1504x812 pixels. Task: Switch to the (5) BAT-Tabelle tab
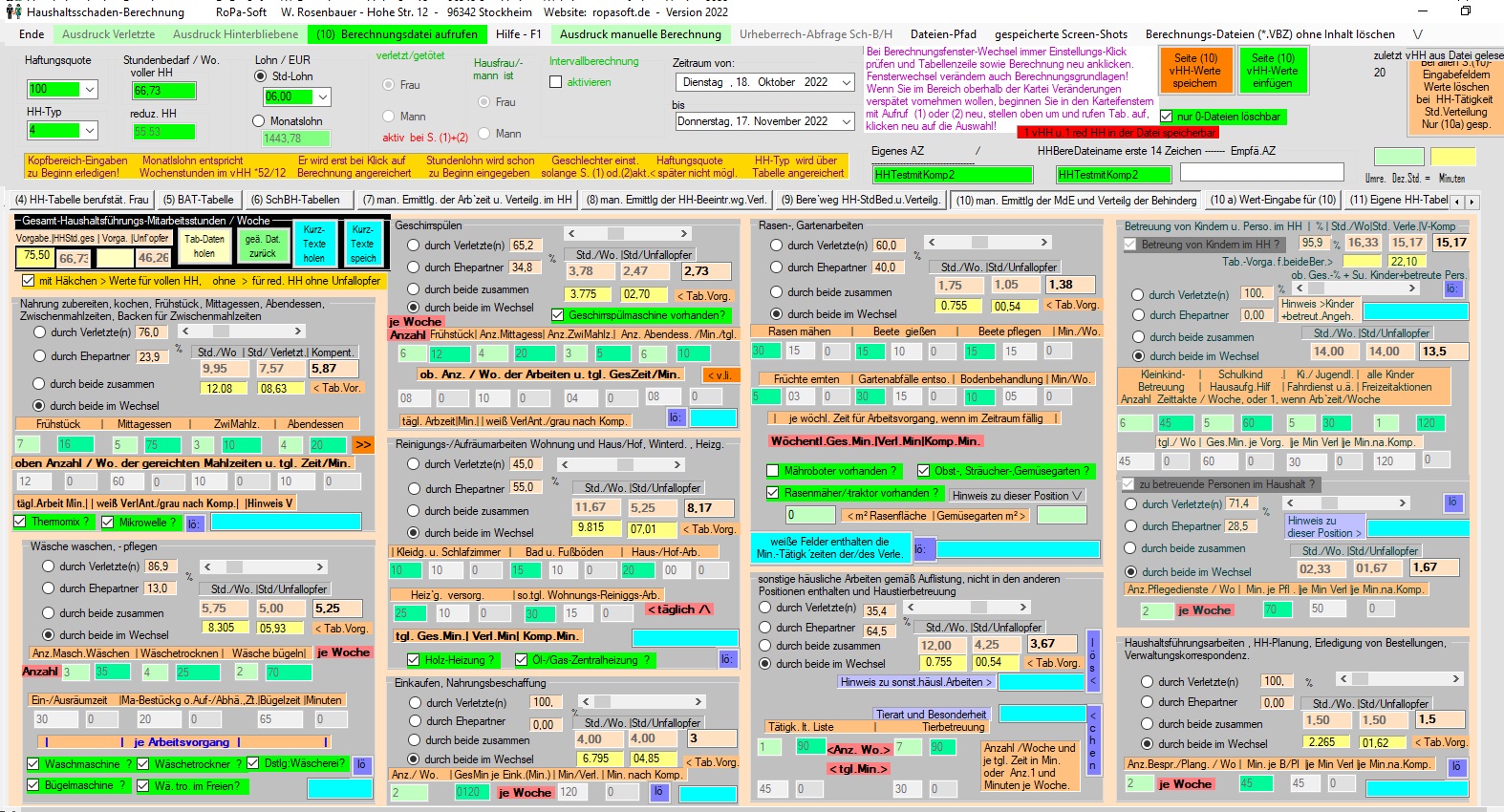point(198,200)
